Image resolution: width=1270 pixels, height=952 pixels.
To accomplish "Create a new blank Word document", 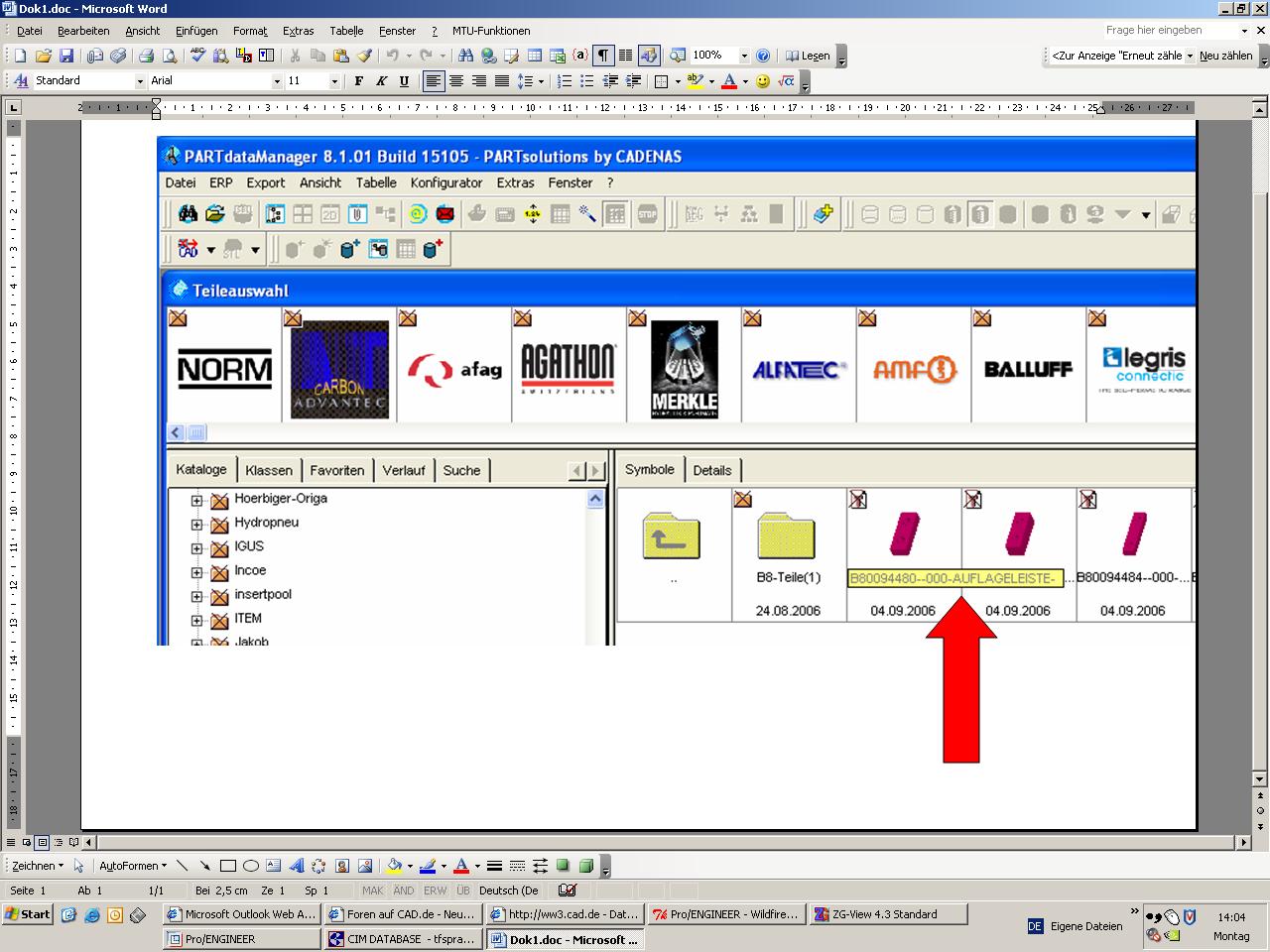I will (20, 56).
